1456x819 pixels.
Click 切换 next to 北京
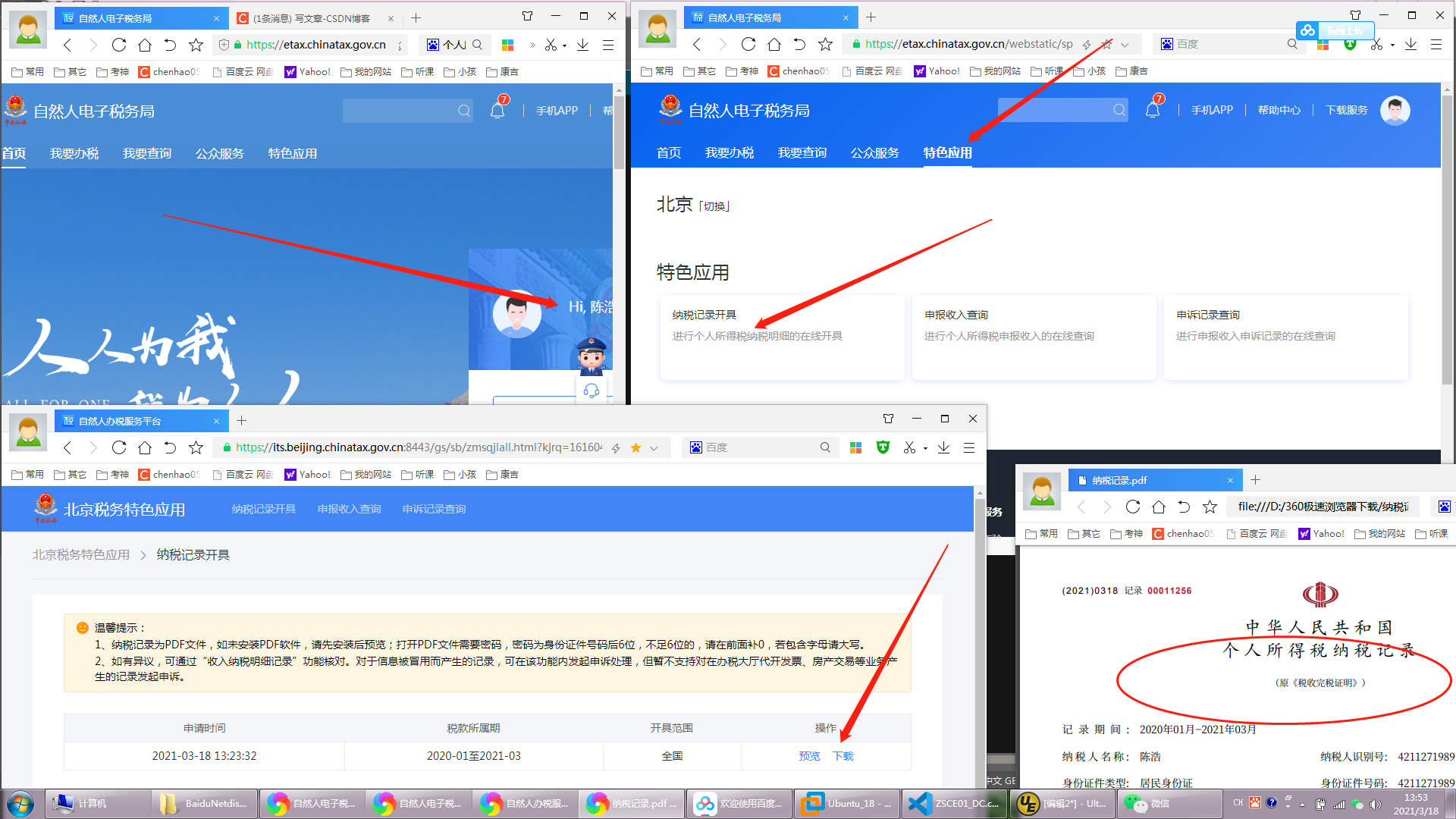(714, 206)
